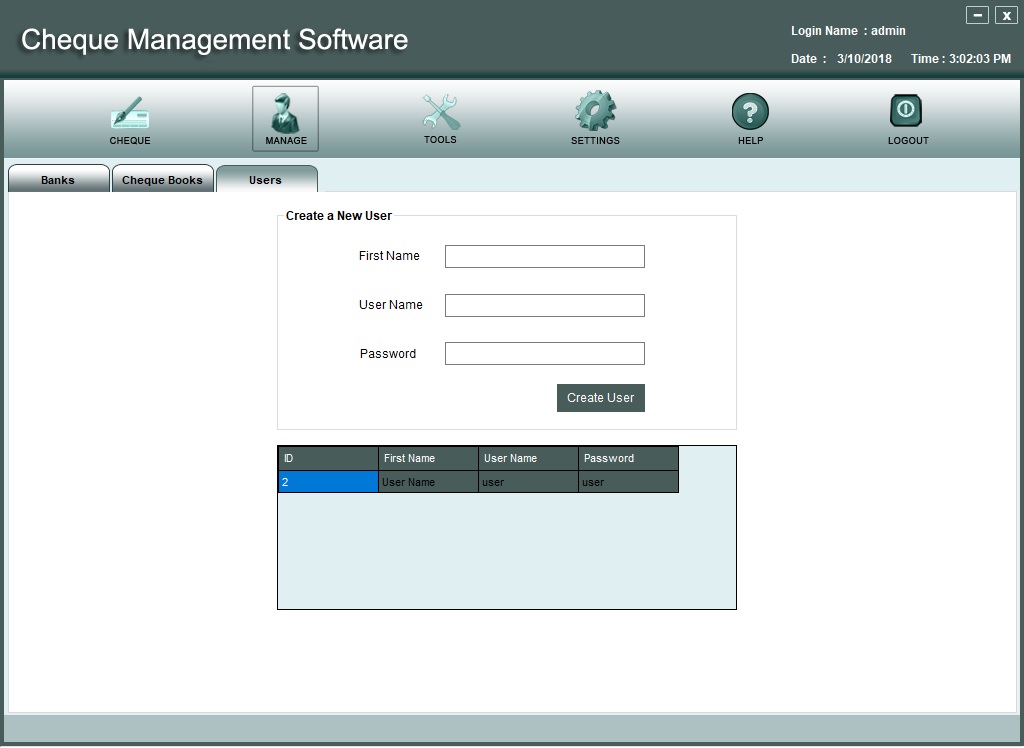Select the row cell with ID 2
Screen dimensions: 1024x748
coord(328,482)
